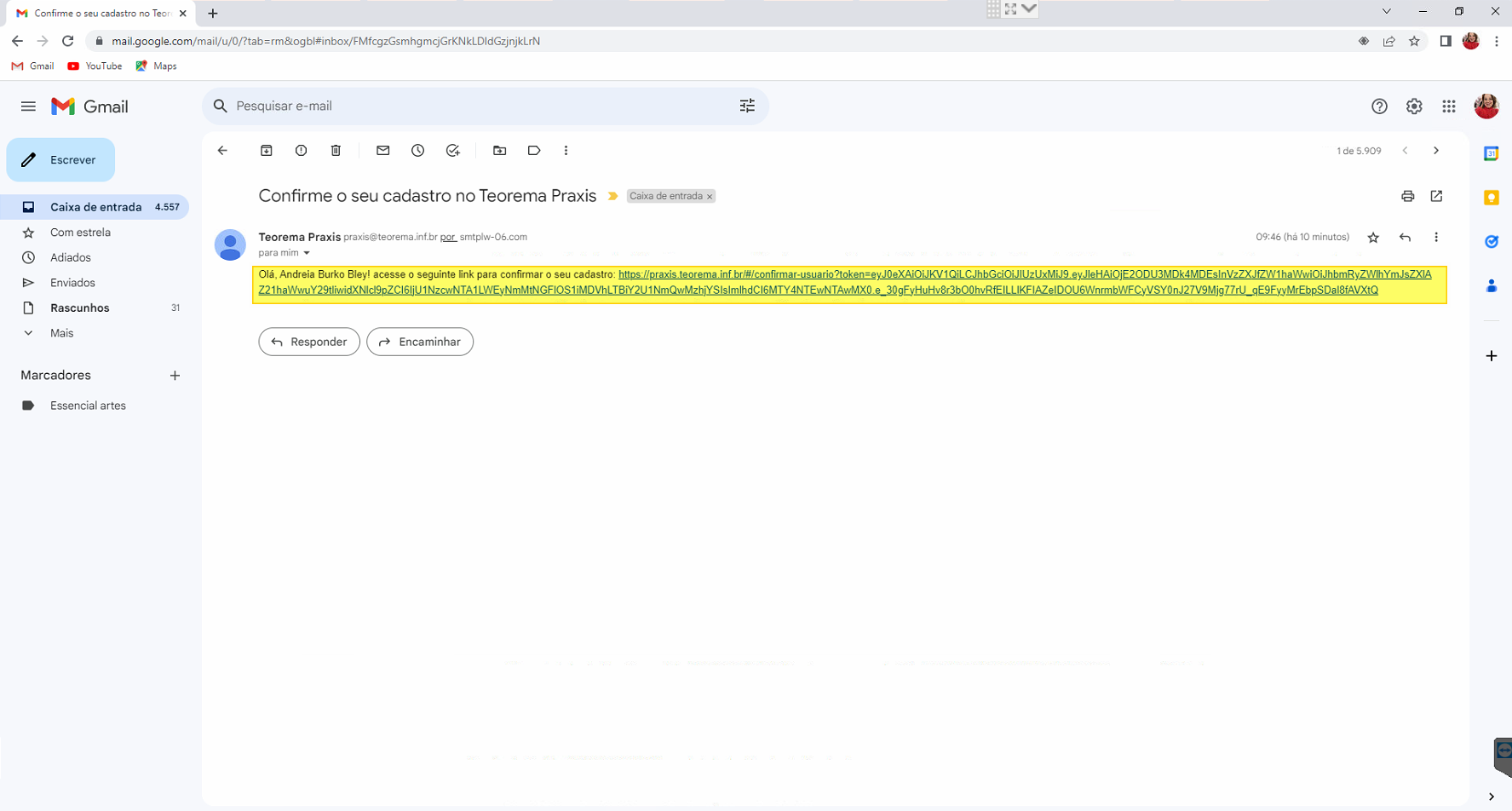Open new browser tab
This screenshot has height=811, width=1512.
213,14
